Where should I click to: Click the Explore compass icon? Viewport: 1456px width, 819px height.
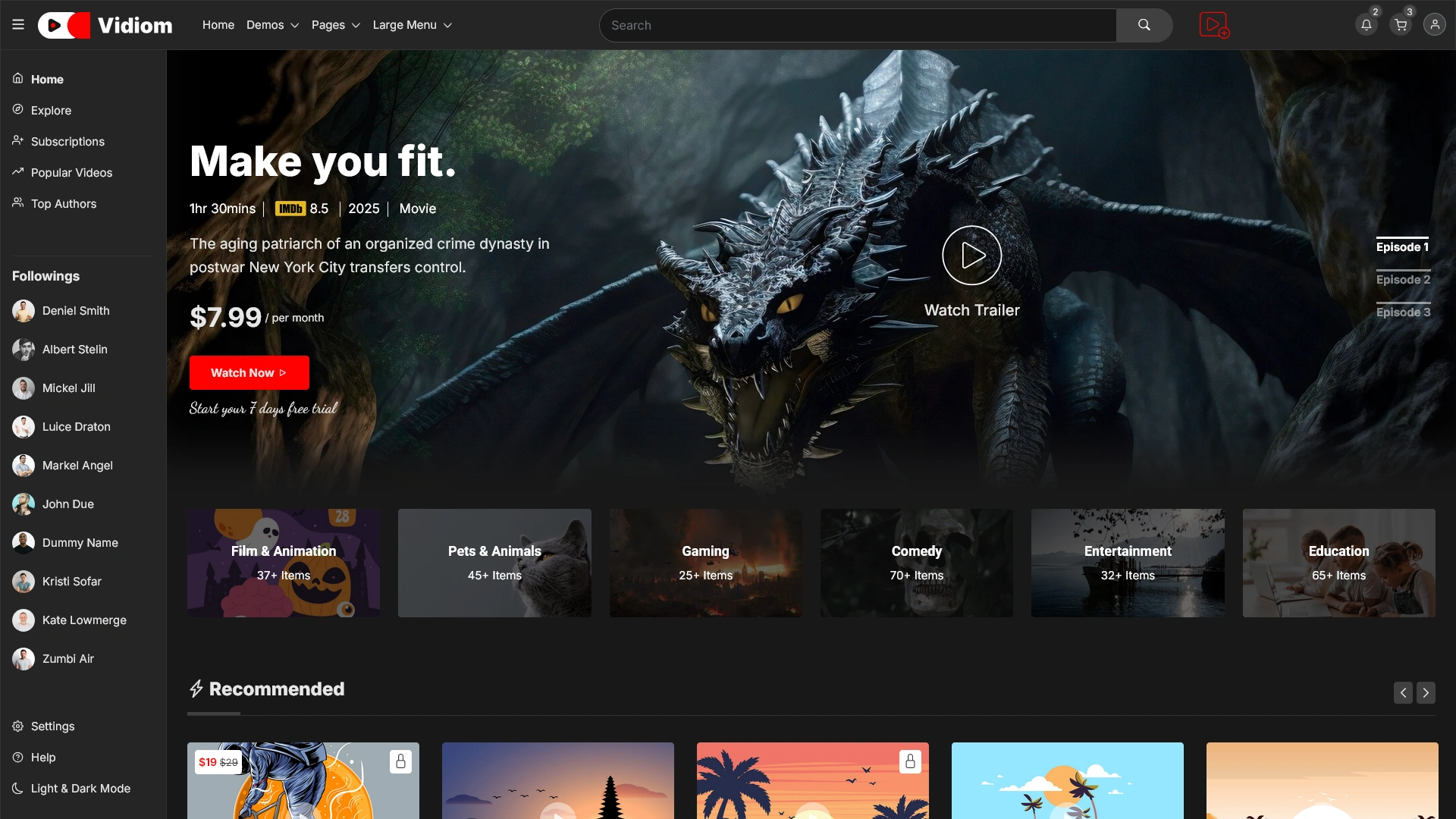pos(17,110)
